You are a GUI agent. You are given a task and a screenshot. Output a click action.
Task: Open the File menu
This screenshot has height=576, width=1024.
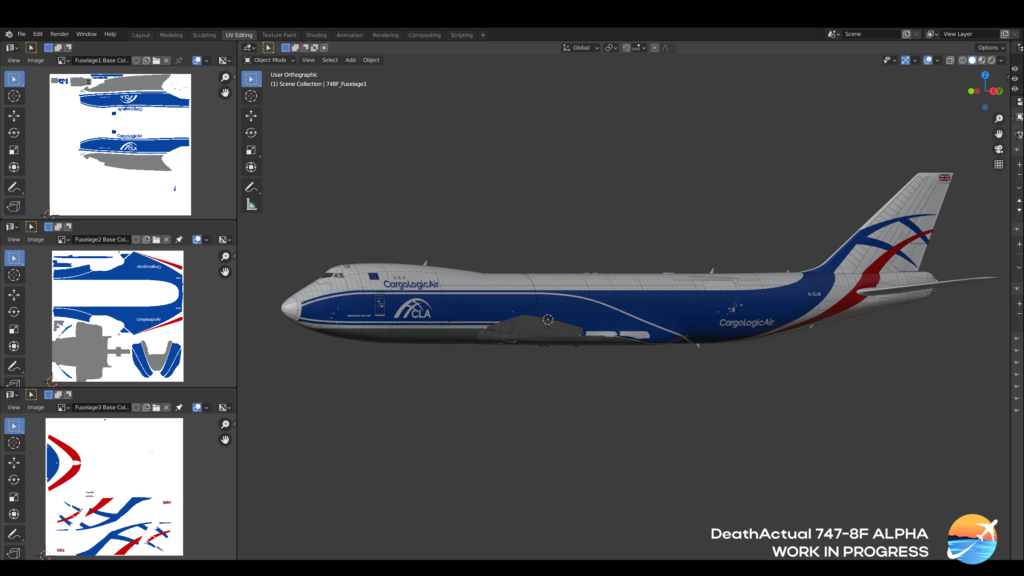[22, 34]
